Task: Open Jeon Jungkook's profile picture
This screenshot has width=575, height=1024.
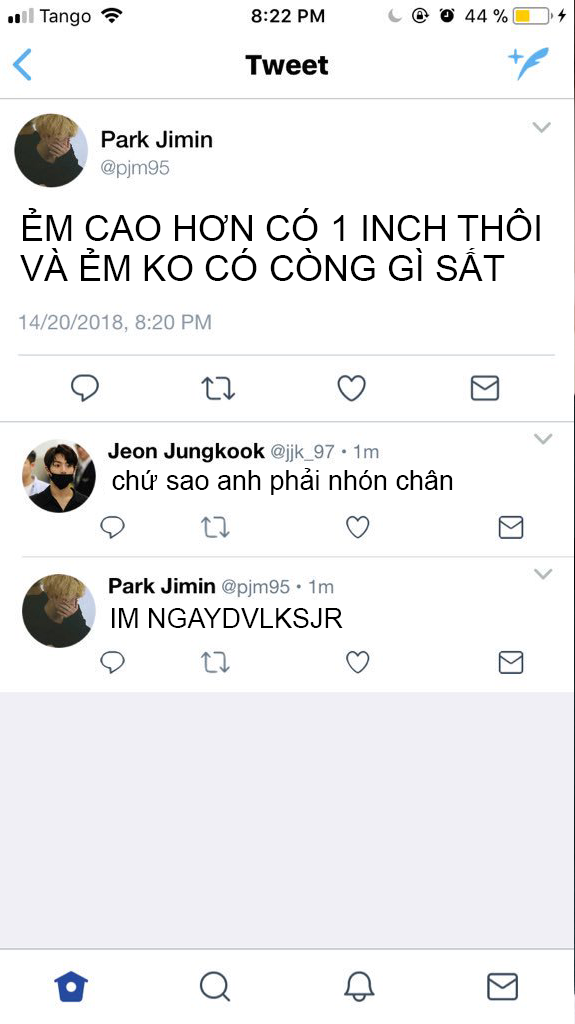Action: coord(59,476)
